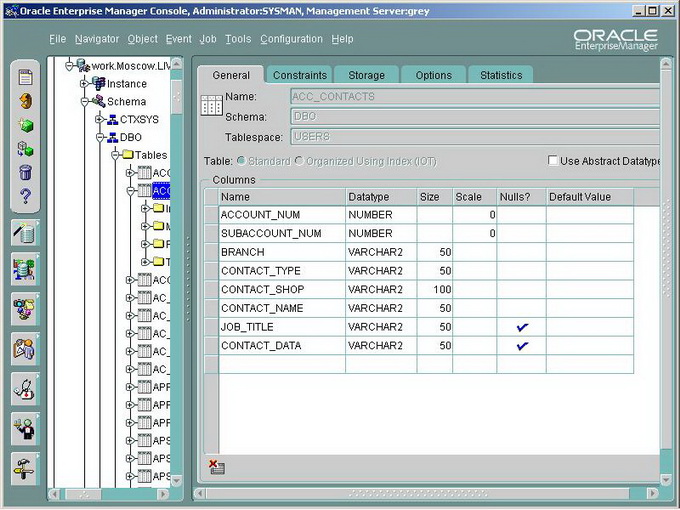680x510 pixels.
Task: Open the Navigator menu
Action: pos(97,39)
